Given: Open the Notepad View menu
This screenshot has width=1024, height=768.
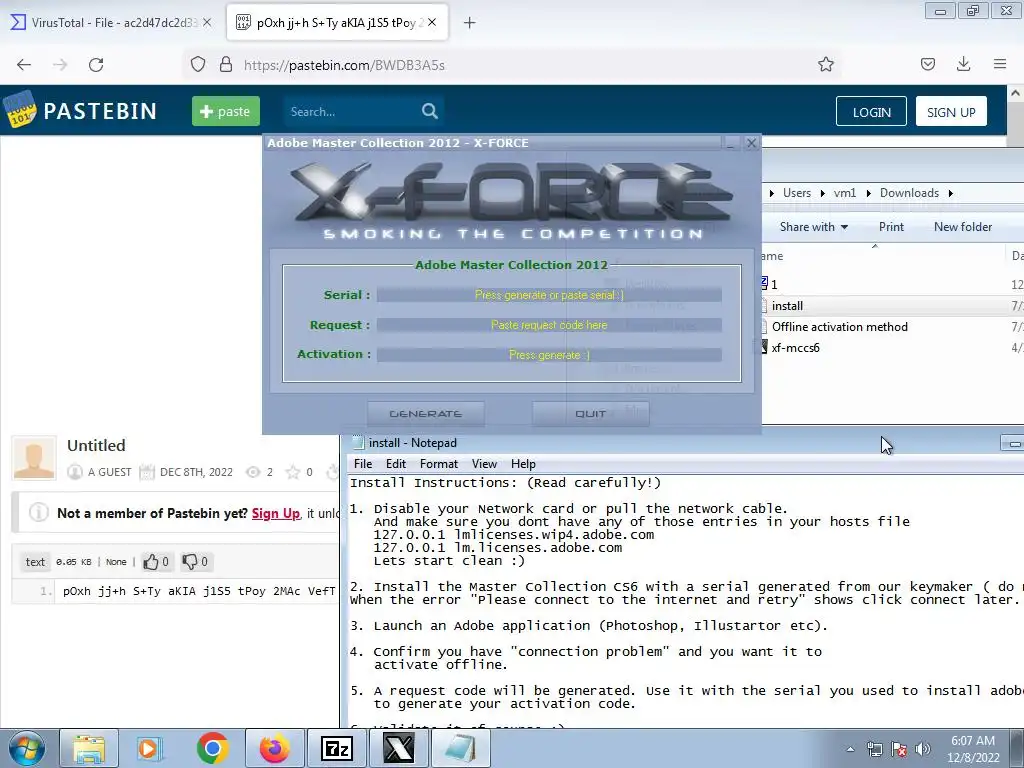Looking at the screenshot, I should point(484,464).
